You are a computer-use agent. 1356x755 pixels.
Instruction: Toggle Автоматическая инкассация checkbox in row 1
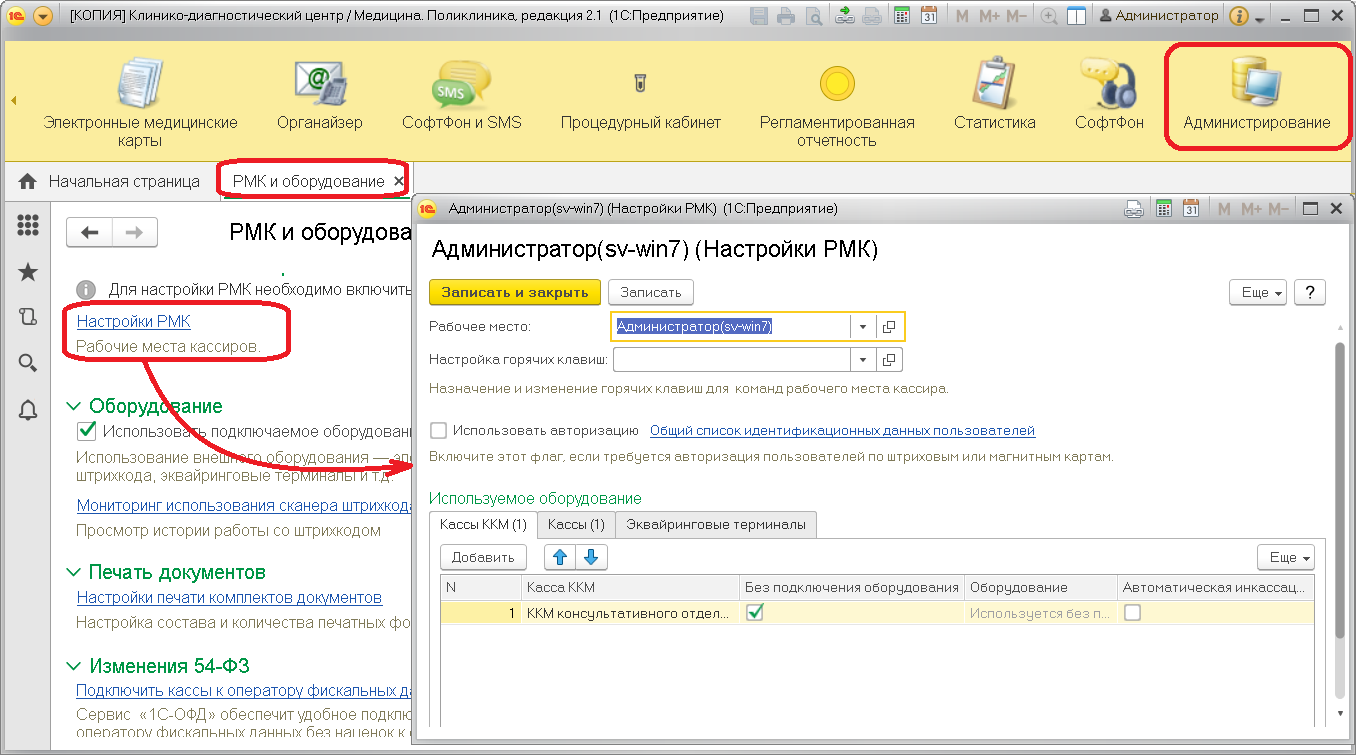pos(1132,613)
